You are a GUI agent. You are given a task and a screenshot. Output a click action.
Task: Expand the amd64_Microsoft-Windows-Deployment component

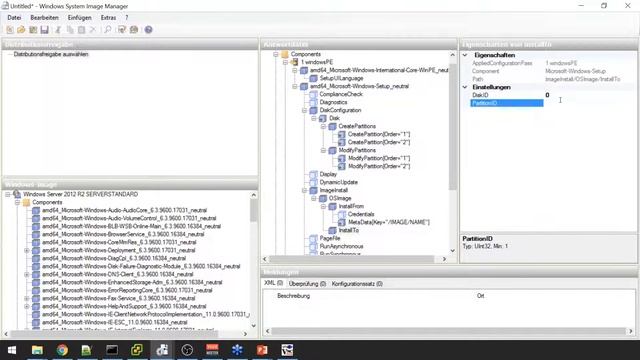tap(27, 250)
